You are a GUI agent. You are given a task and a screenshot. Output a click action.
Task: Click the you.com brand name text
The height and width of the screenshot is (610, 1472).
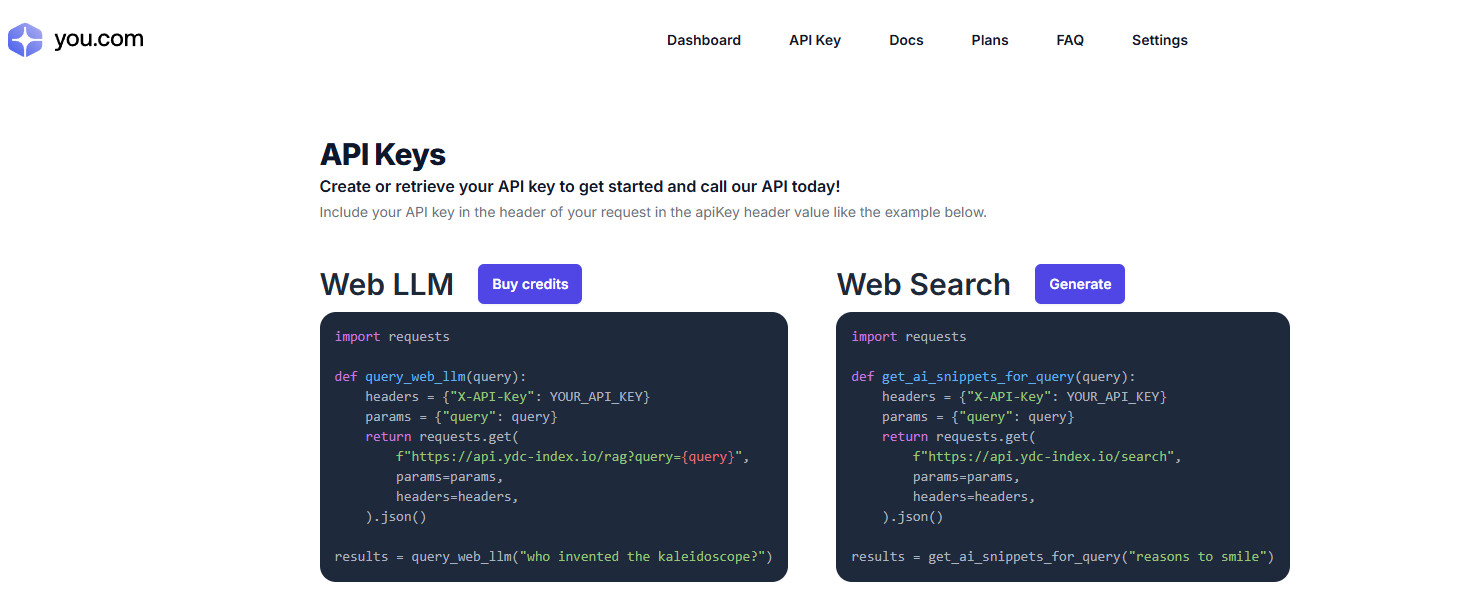pos(98,40)
